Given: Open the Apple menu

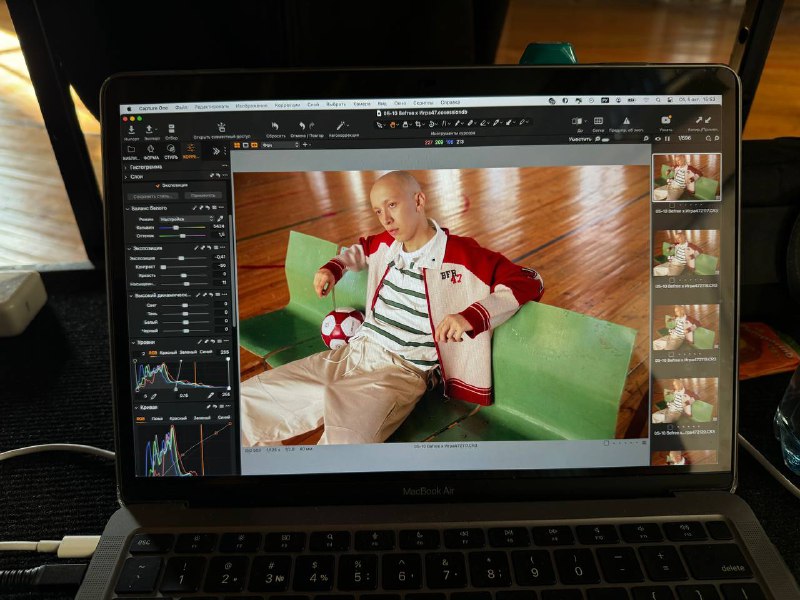Looking at the screenshot, I should pyautogui.click(x=129, y=109).
